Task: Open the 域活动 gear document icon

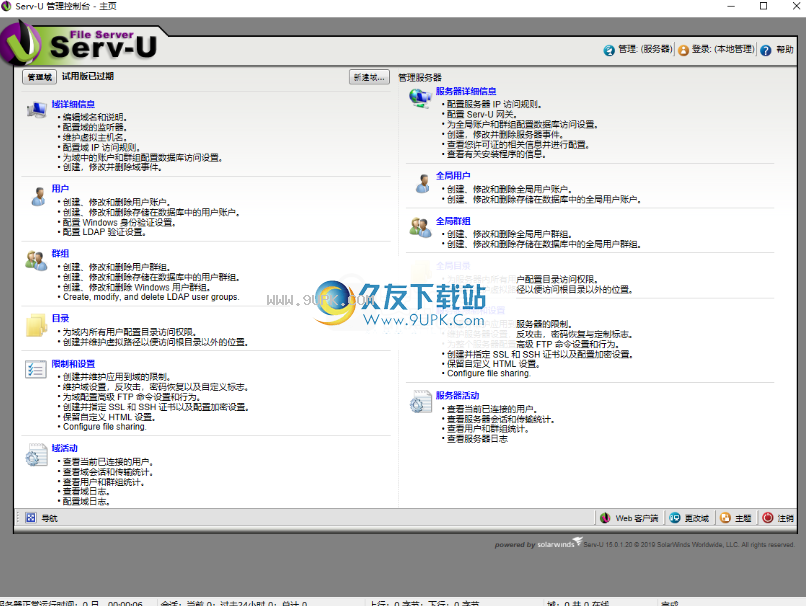Action: click(x=36, y=454)
